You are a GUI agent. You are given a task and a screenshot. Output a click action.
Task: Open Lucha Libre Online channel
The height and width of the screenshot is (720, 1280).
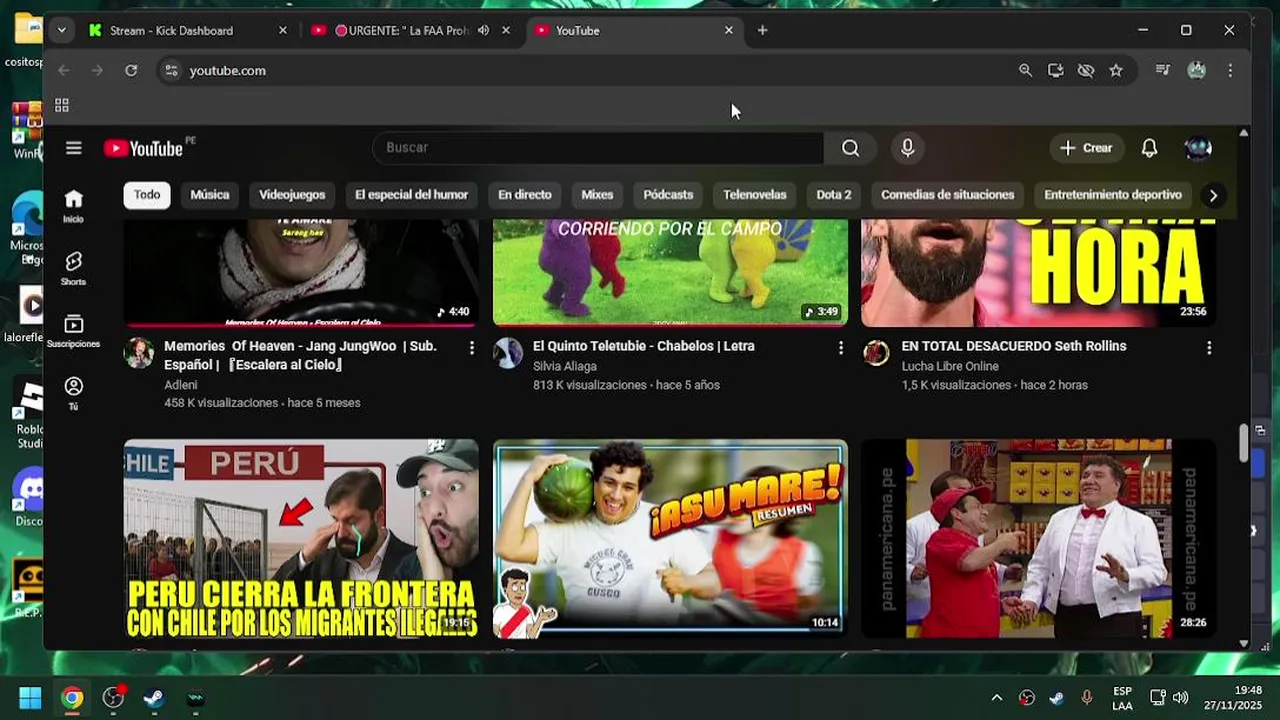click(x=950, y=366)
